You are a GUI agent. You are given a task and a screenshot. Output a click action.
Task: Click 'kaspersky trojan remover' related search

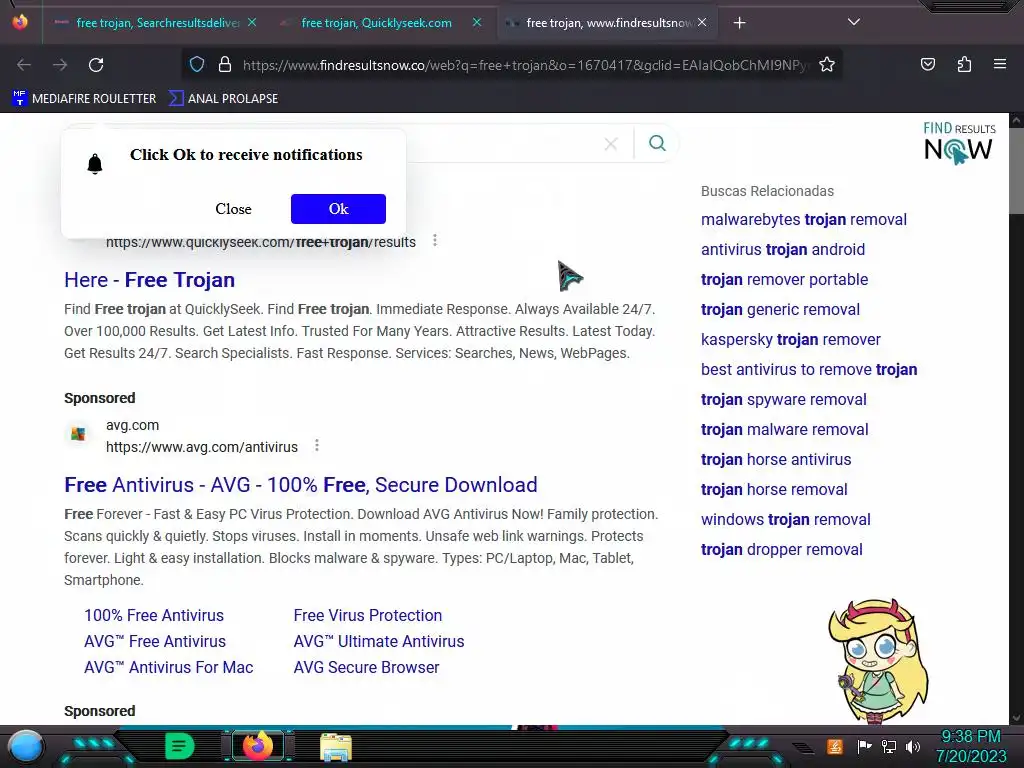[791, 340]
